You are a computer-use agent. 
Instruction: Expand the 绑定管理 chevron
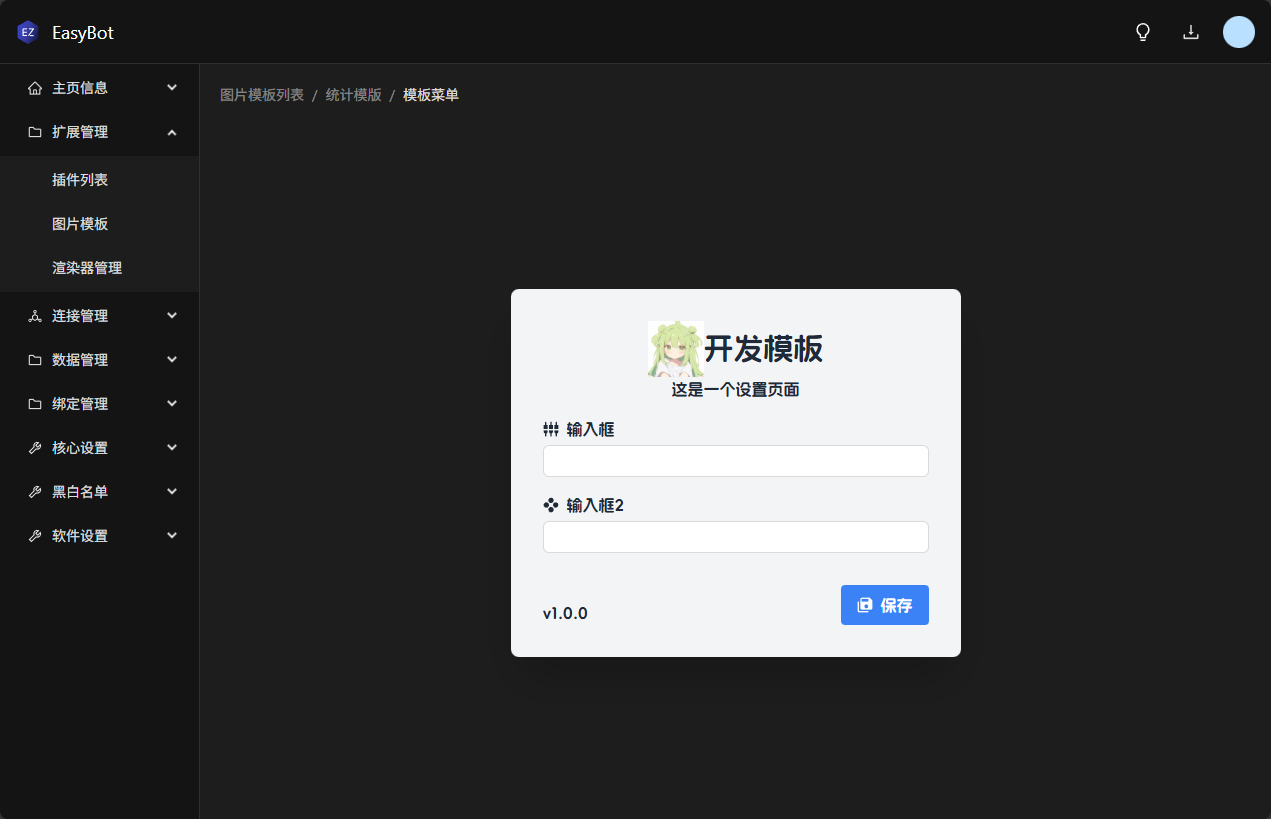tap(172, 404)
